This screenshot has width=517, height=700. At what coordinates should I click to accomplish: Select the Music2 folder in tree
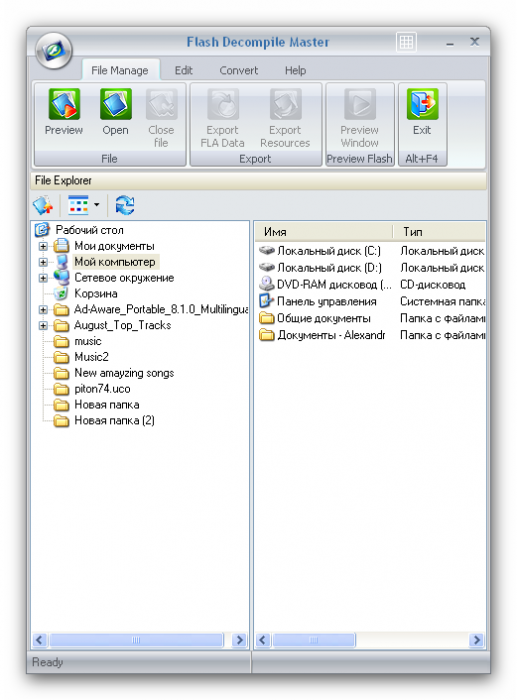92,357
